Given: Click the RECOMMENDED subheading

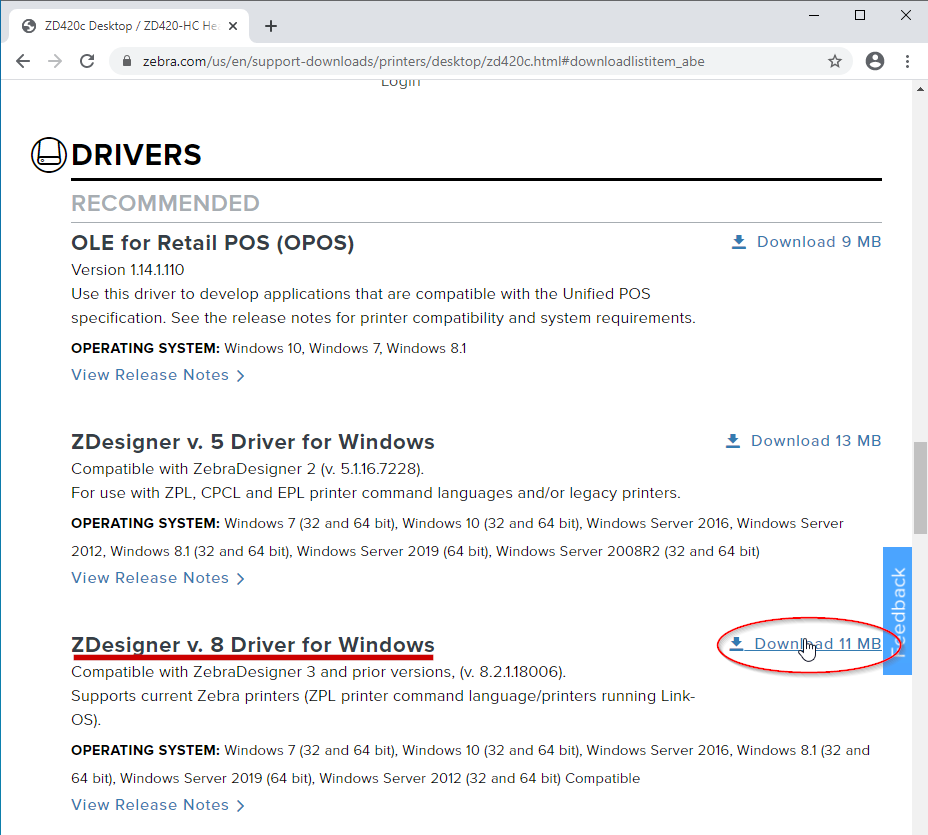Looking at the screenshot, I should [165, 203].
